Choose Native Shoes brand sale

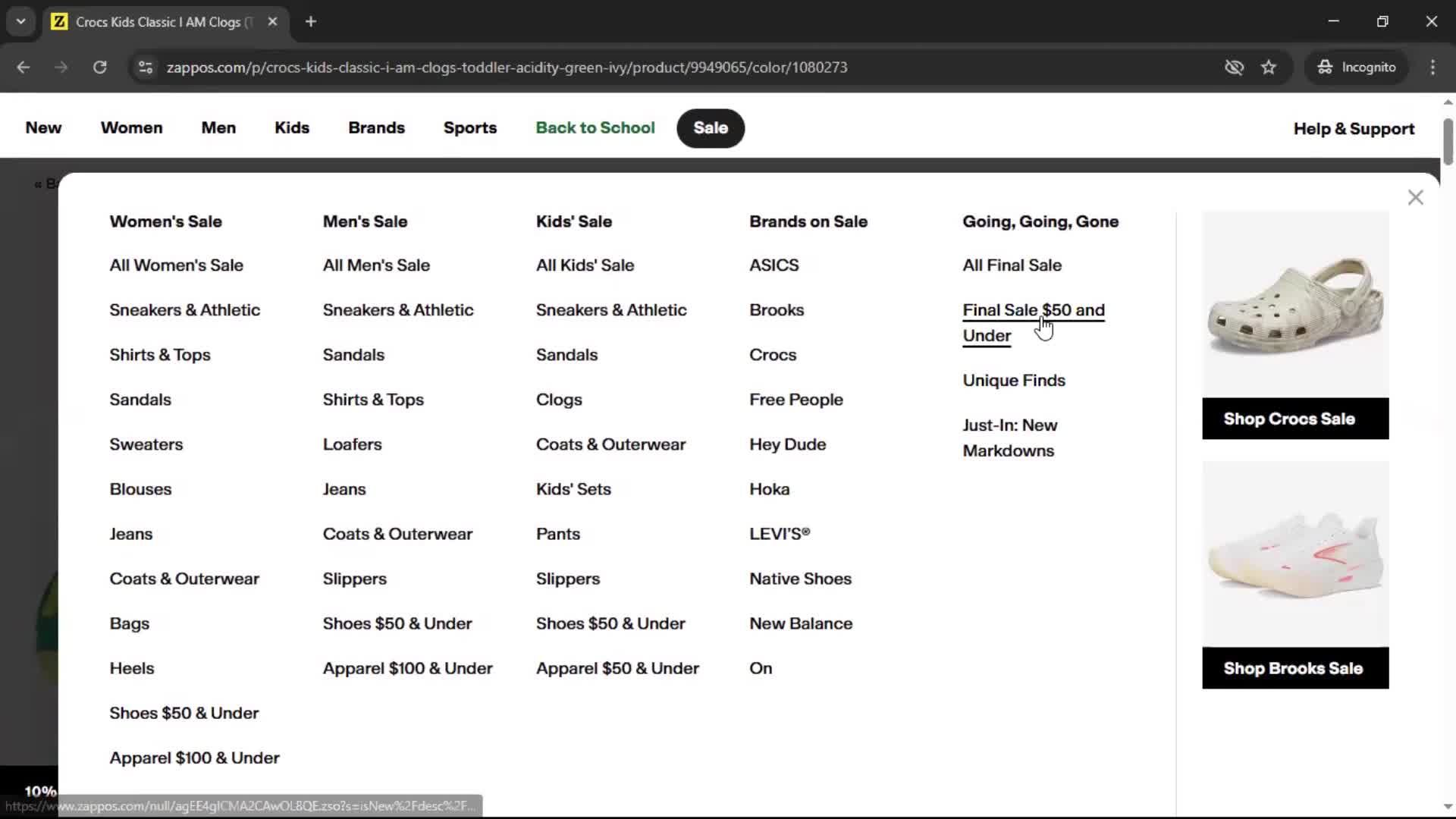[x=800, y=579]
